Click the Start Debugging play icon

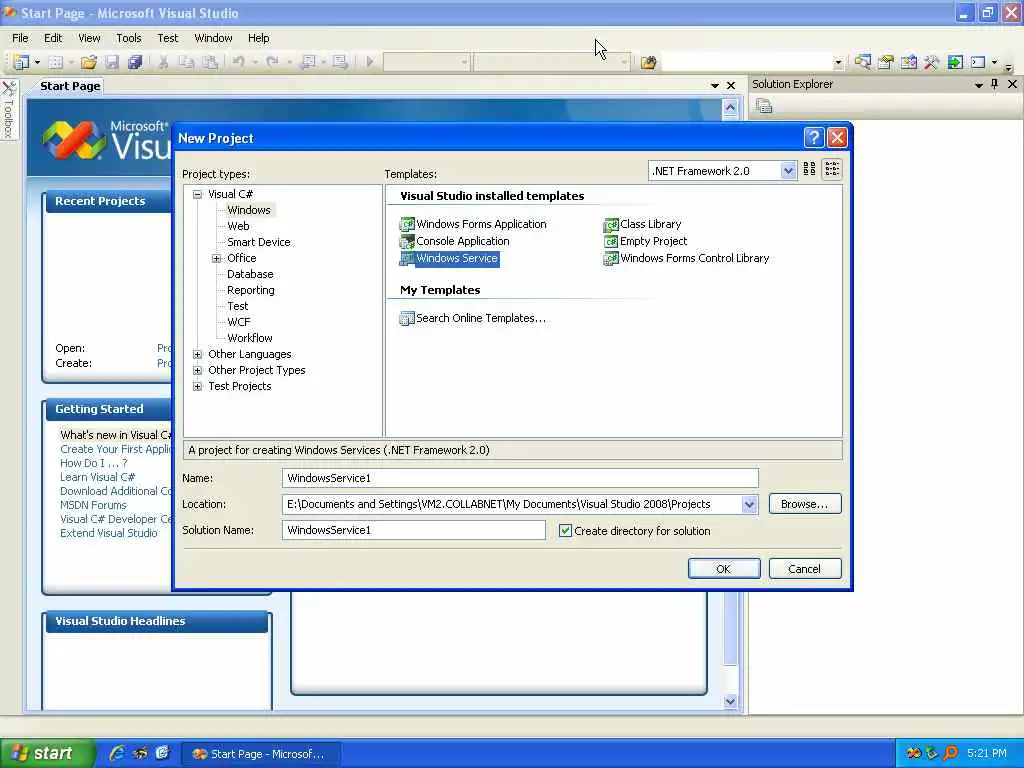[370, 62]
